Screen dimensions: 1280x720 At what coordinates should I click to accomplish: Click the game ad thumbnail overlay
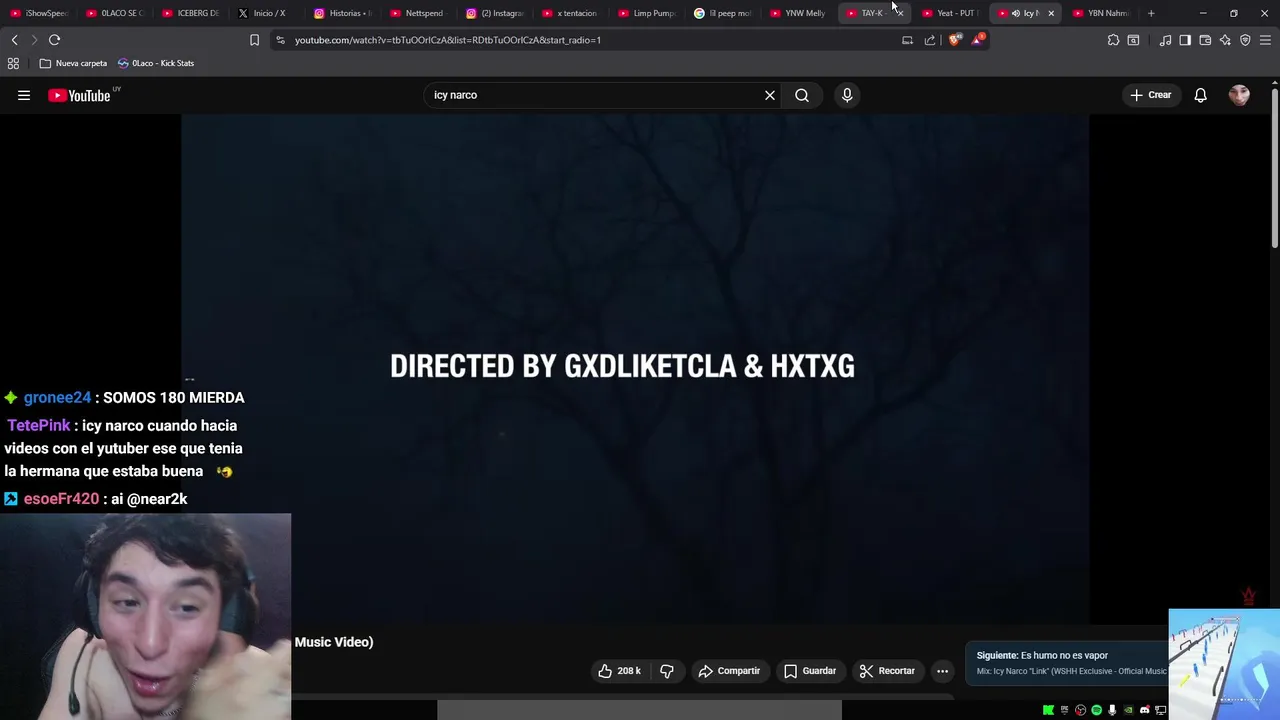1224,664
